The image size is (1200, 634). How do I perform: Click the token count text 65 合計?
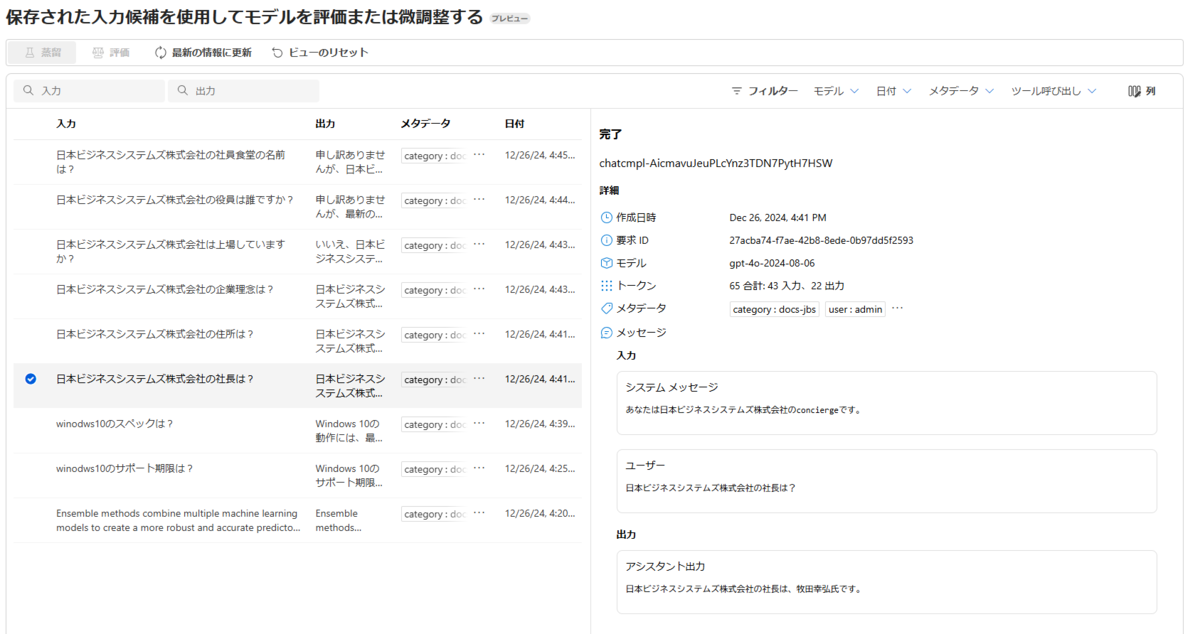click(x=787, y=286)
